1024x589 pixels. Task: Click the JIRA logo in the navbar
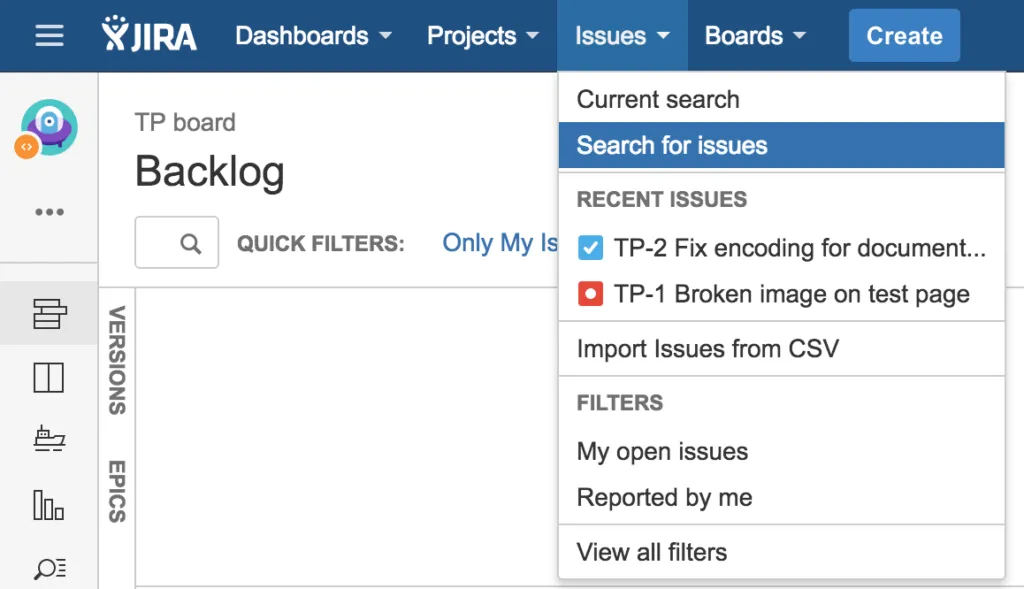coord(150,35)
